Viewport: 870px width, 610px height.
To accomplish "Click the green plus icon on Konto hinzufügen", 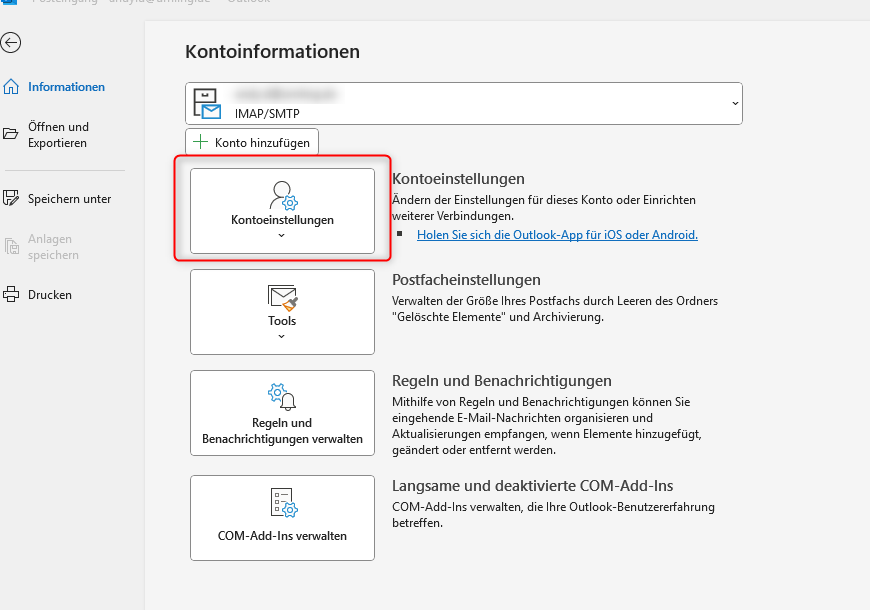I will (201, 143).
